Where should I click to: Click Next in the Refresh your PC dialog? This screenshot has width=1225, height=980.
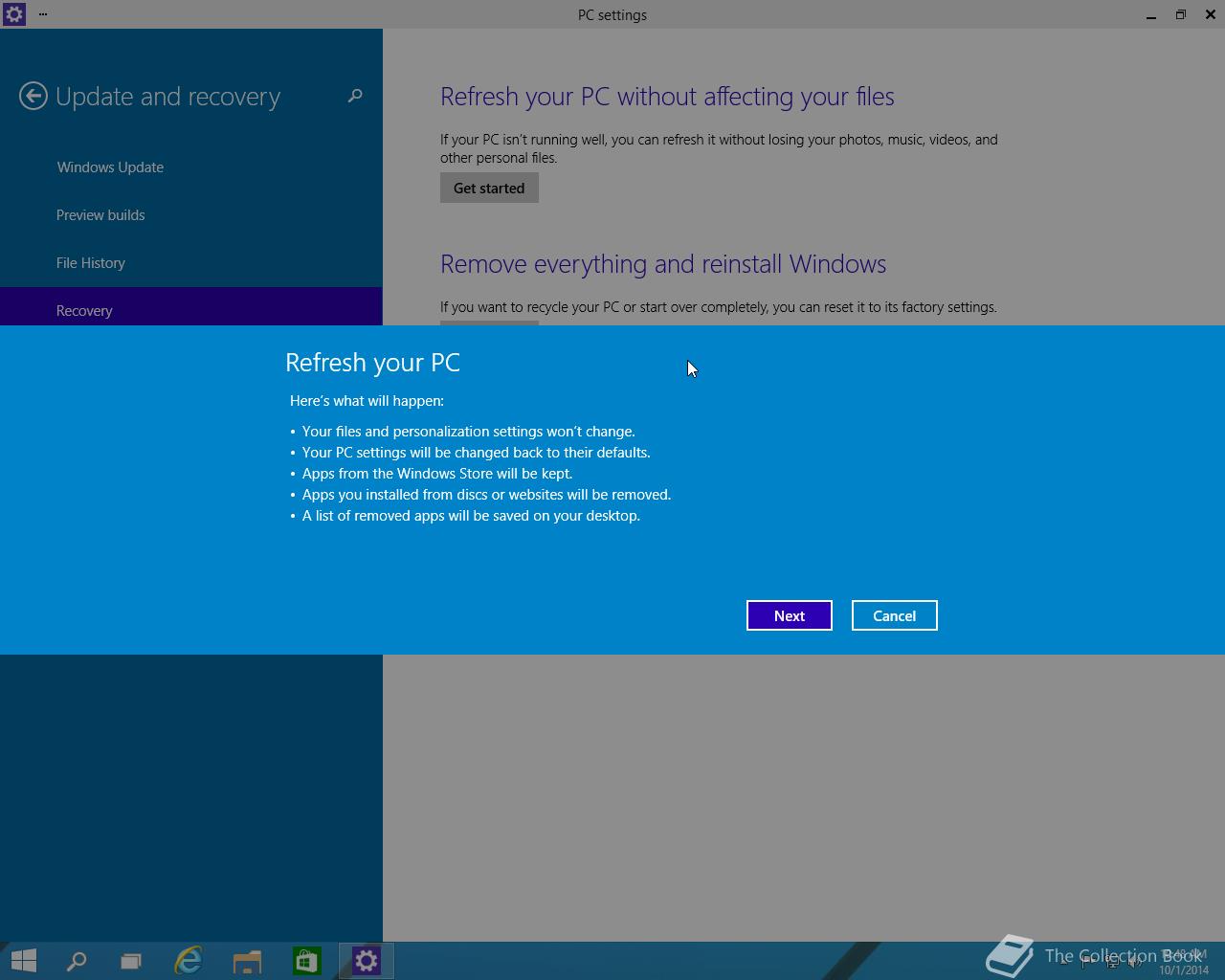point(789,615)
